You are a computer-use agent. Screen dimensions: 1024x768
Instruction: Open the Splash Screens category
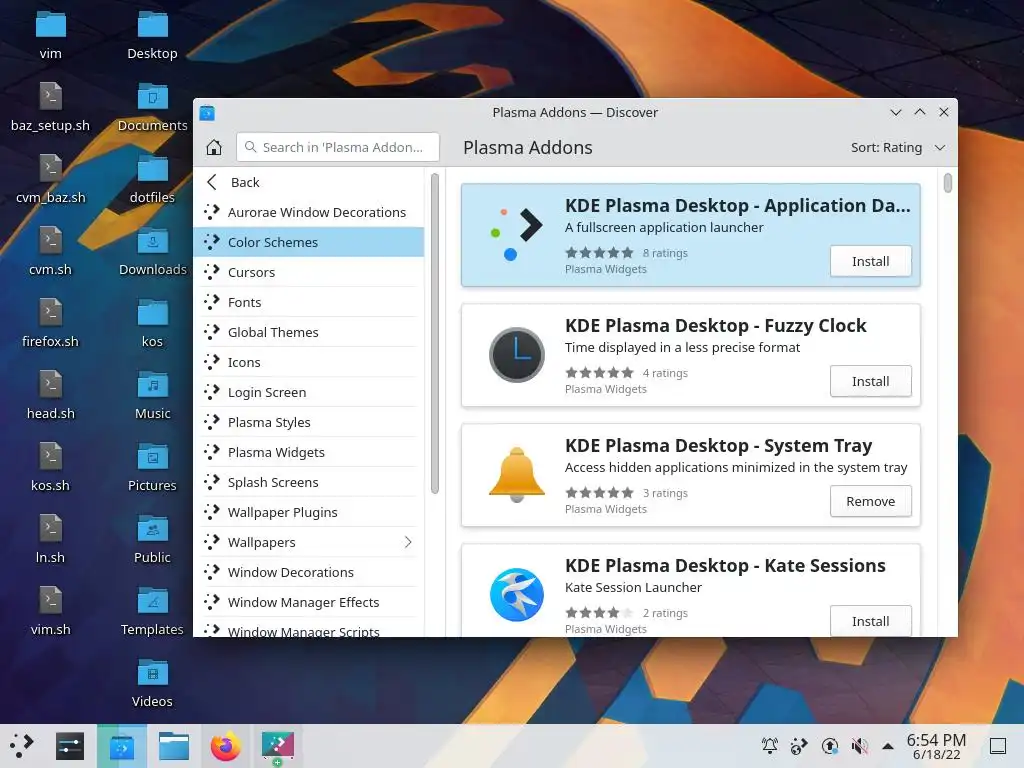(309, 483)
